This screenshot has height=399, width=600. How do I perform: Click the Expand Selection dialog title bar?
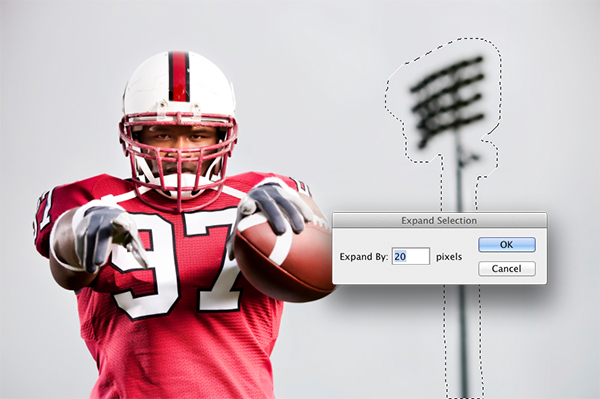pos(439,220)
